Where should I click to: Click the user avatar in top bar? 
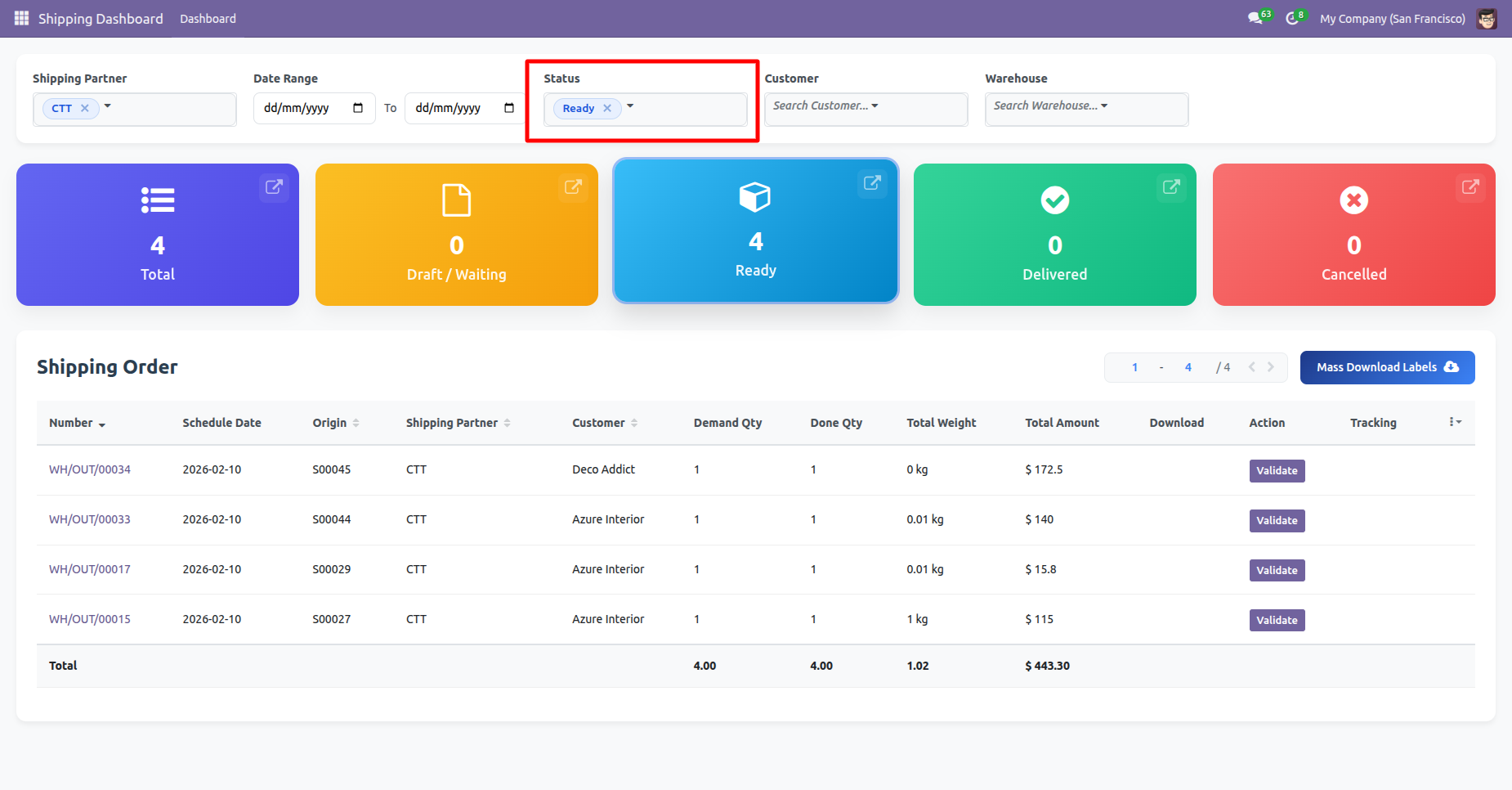point(1487,19)
